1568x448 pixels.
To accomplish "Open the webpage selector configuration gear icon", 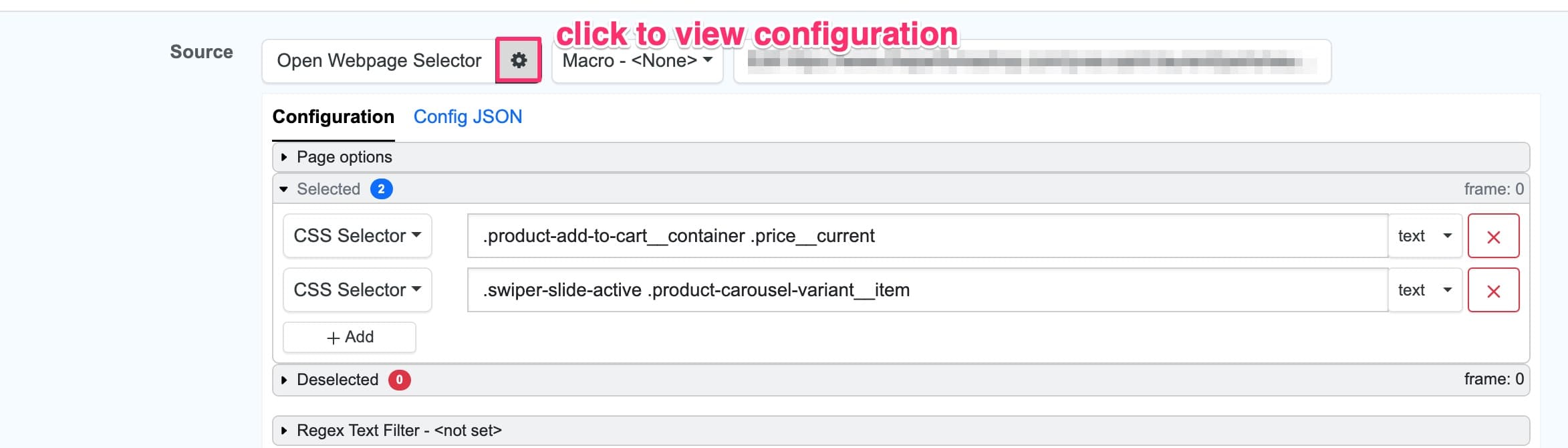I will 517,61.
